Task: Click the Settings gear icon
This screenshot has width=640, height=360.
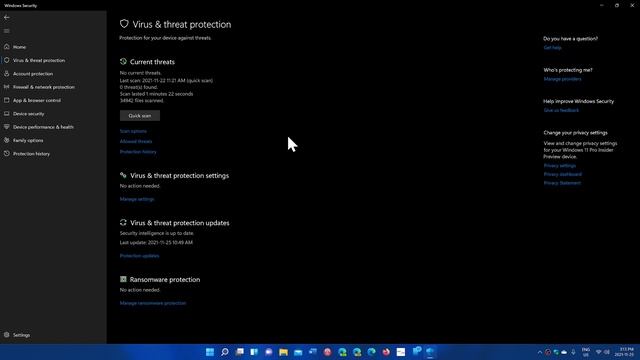Action: pos(7,335)
